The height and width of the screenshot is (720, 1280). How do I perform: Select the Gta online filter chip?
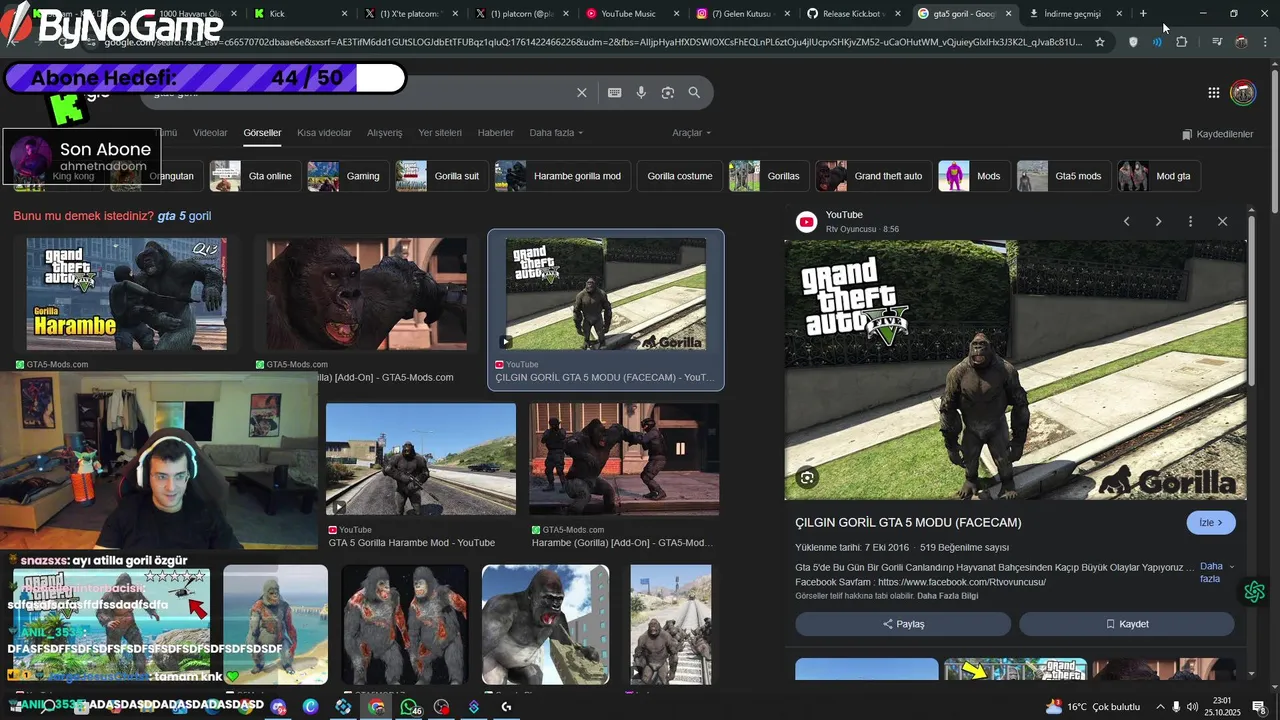255,176
